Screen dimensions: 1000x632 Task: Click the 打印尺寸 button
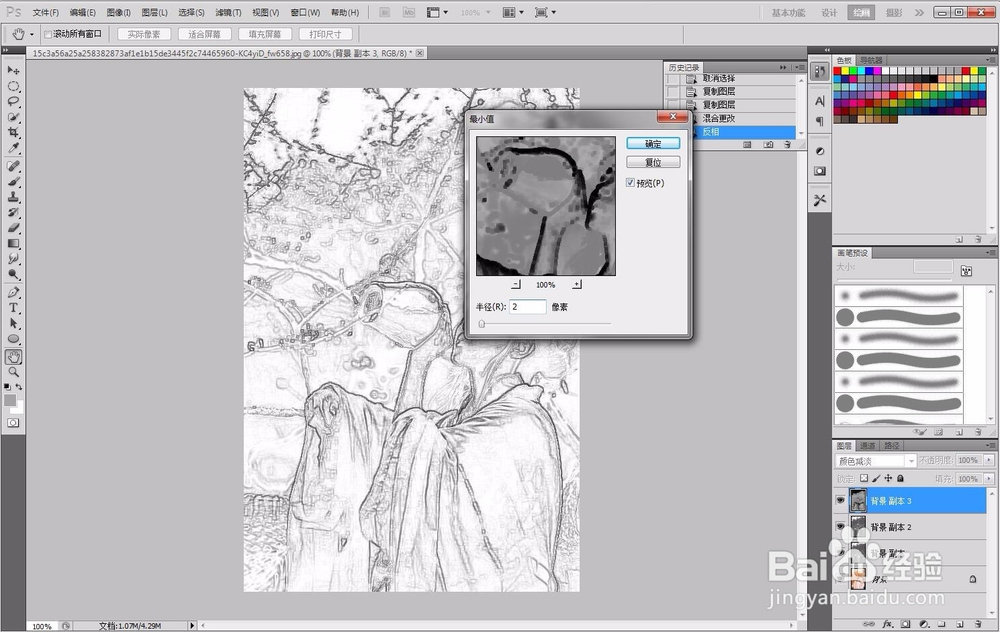(325, 34)
